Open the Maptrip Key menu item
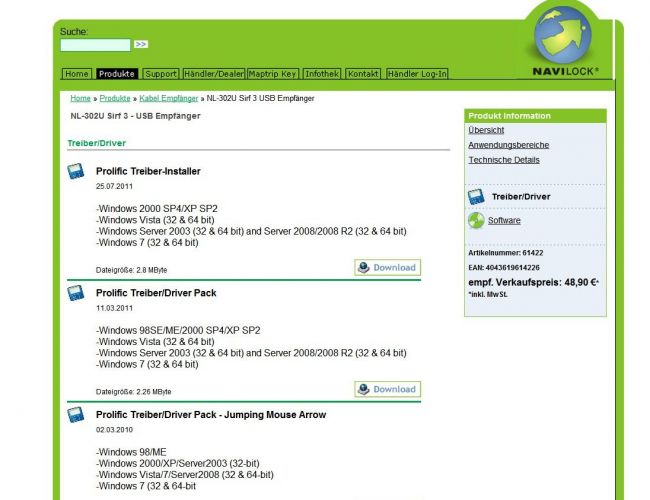The image size is (650, 500). [272, 74]
